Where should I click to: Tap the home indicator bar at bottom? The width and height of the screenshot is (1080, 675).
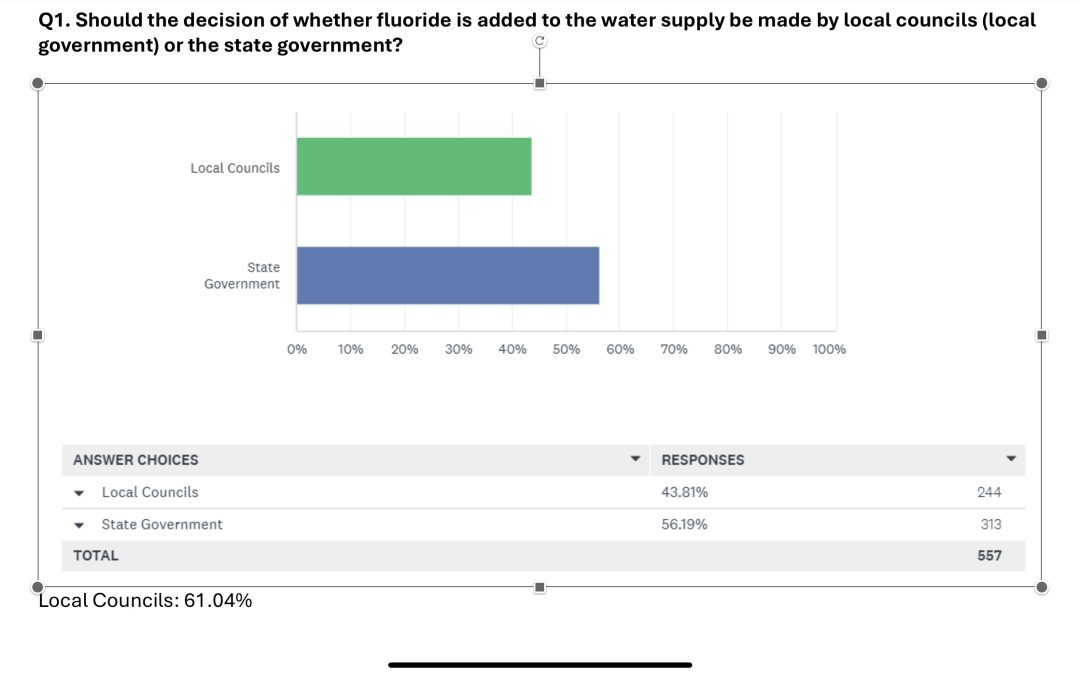pyautogui.click(x=540, y=664)
